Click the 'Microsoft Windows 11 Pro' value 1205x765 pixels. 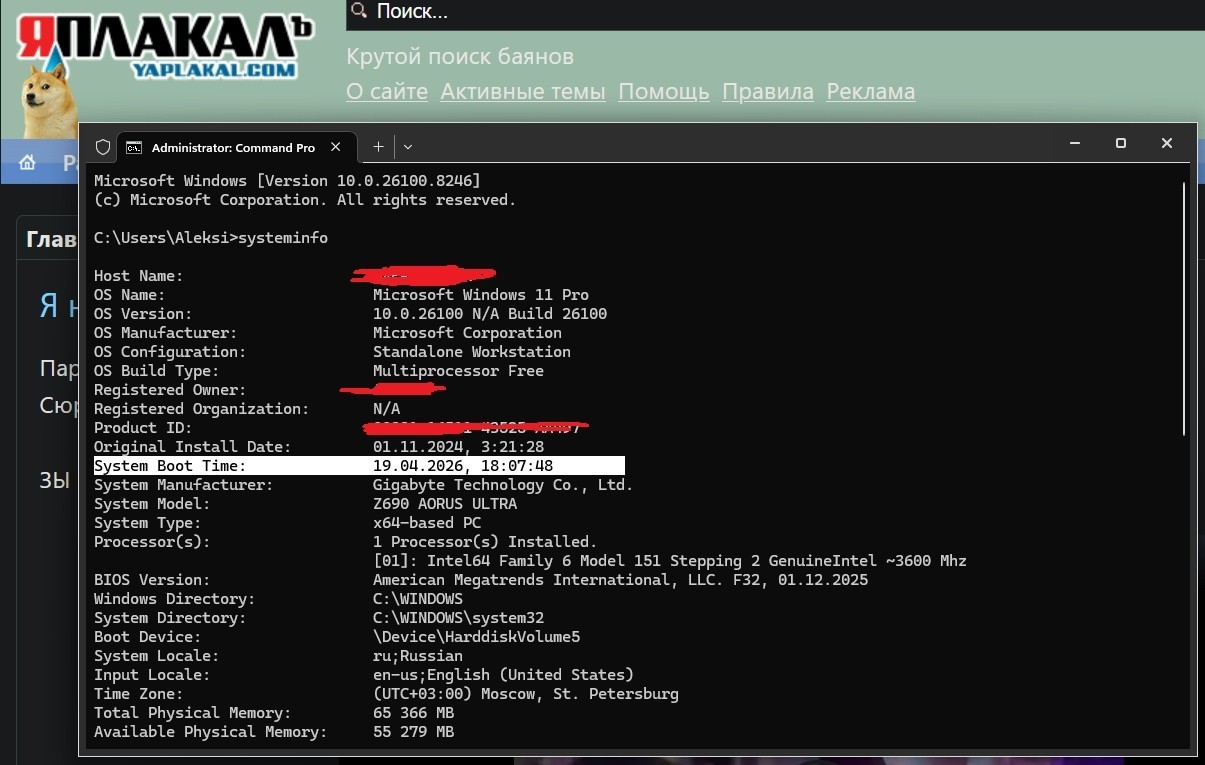click(x=481, y=295)
